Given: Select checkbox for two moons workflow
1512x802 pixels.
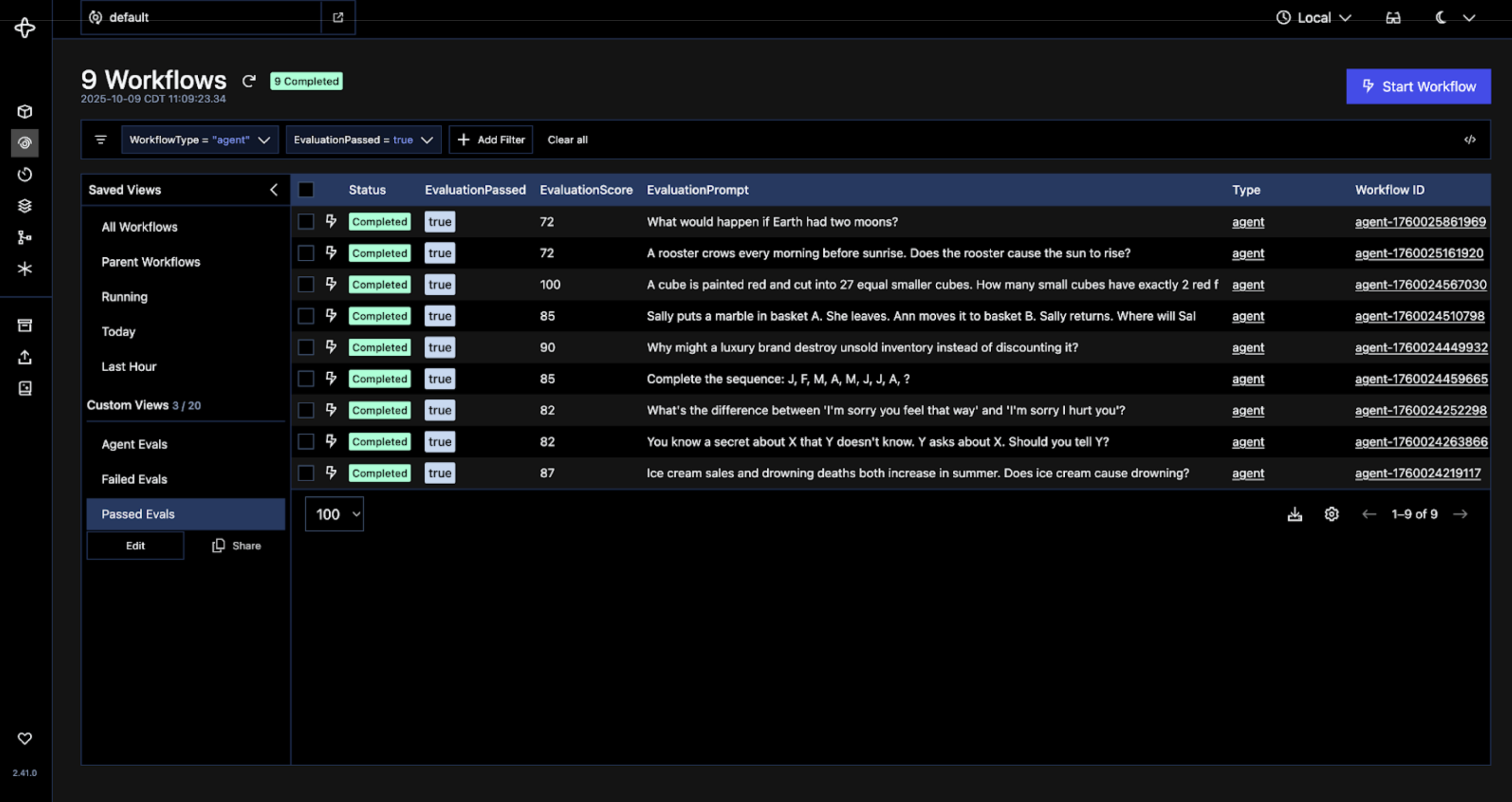Looking at the screenshot, I should coord(306,222).
